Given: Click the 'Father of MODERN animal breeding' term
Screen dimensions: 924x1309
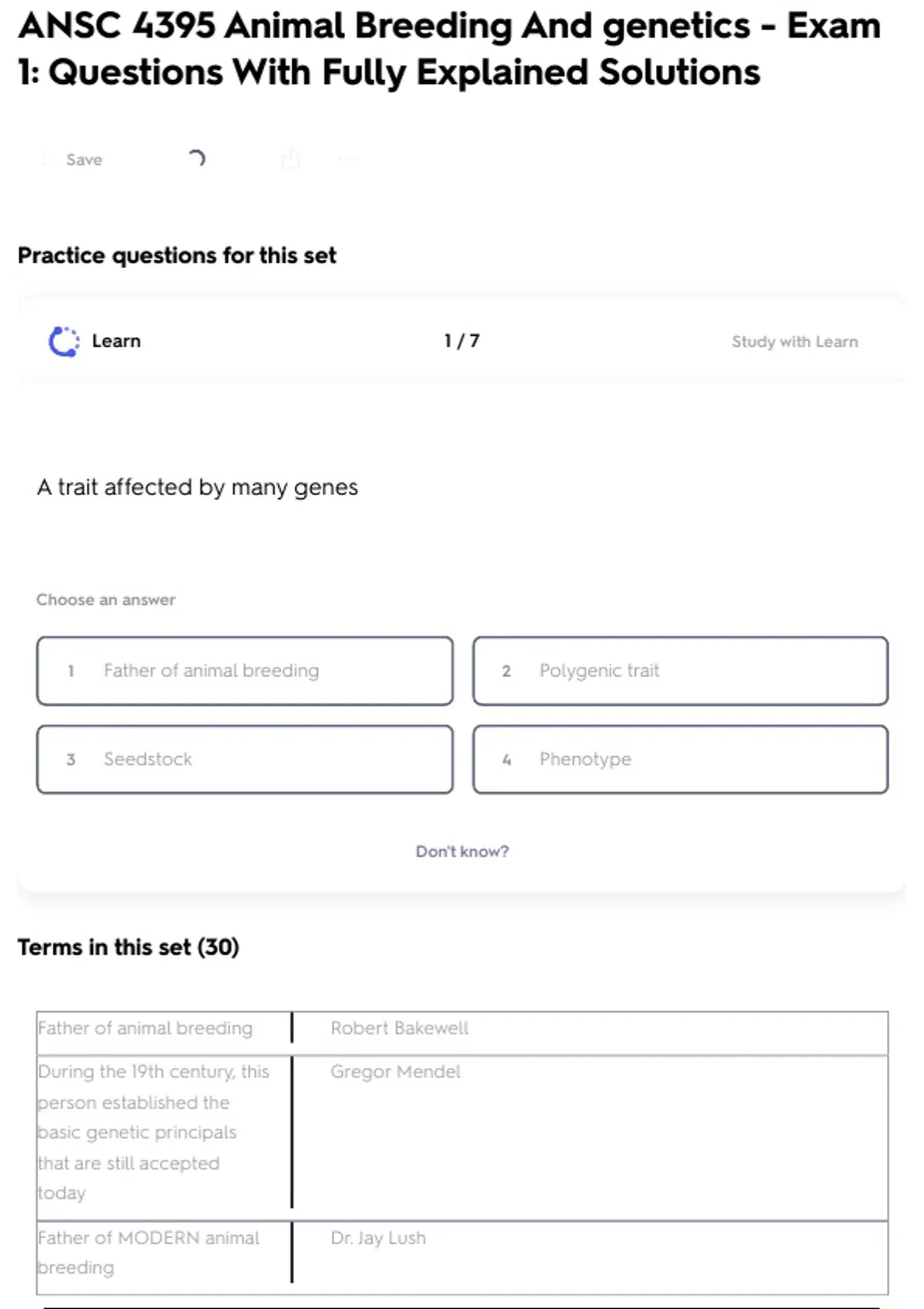Looking at the screenshot, I should [x=149, y=1252].
